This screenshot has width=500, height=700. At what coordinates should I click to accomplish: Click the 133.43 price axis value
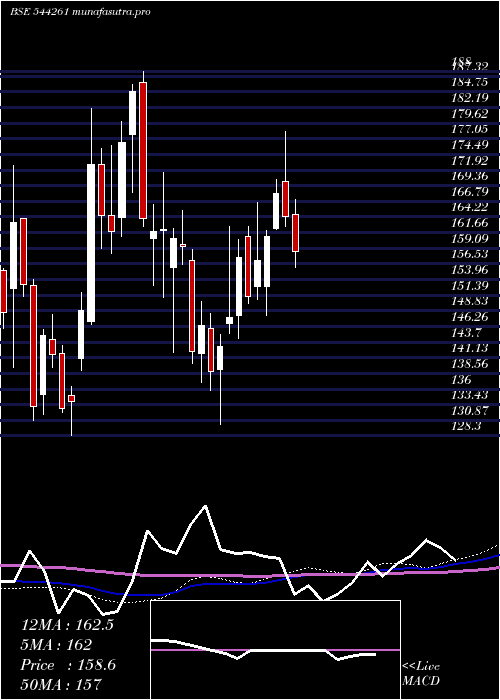(471, 395)
